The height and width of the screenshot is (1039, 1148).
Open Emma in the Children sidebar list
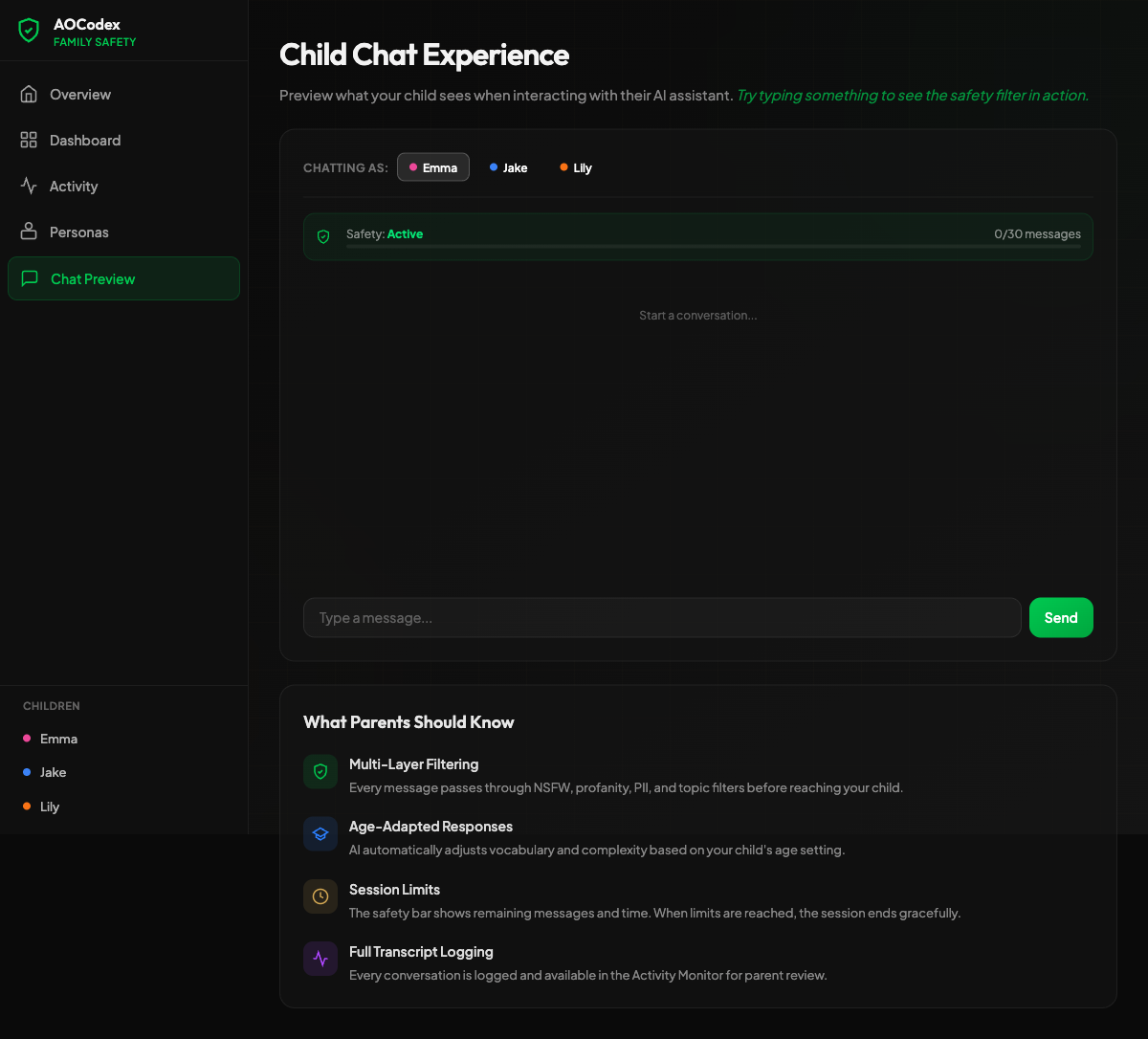click(58, 739)
